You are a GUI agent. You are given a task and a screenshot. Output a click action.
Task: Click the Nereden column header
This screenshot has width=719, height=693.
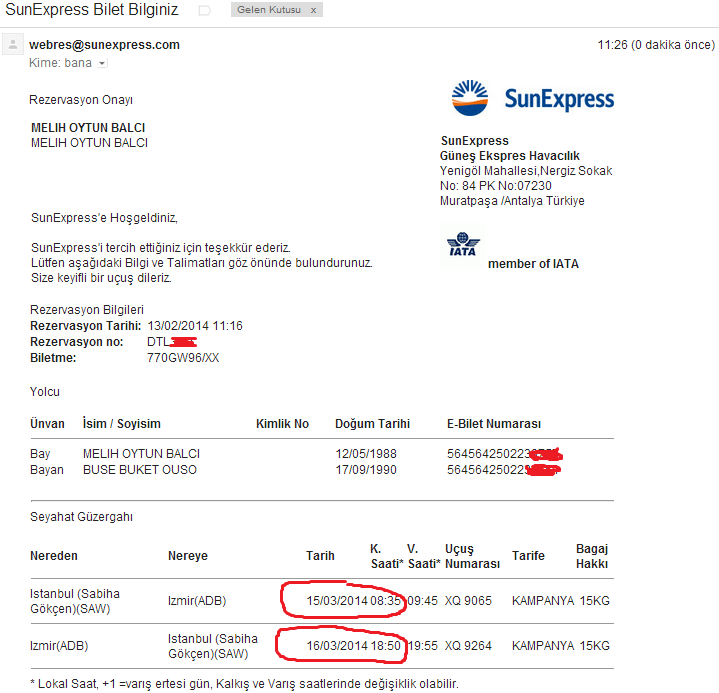[x=54, y=556]
